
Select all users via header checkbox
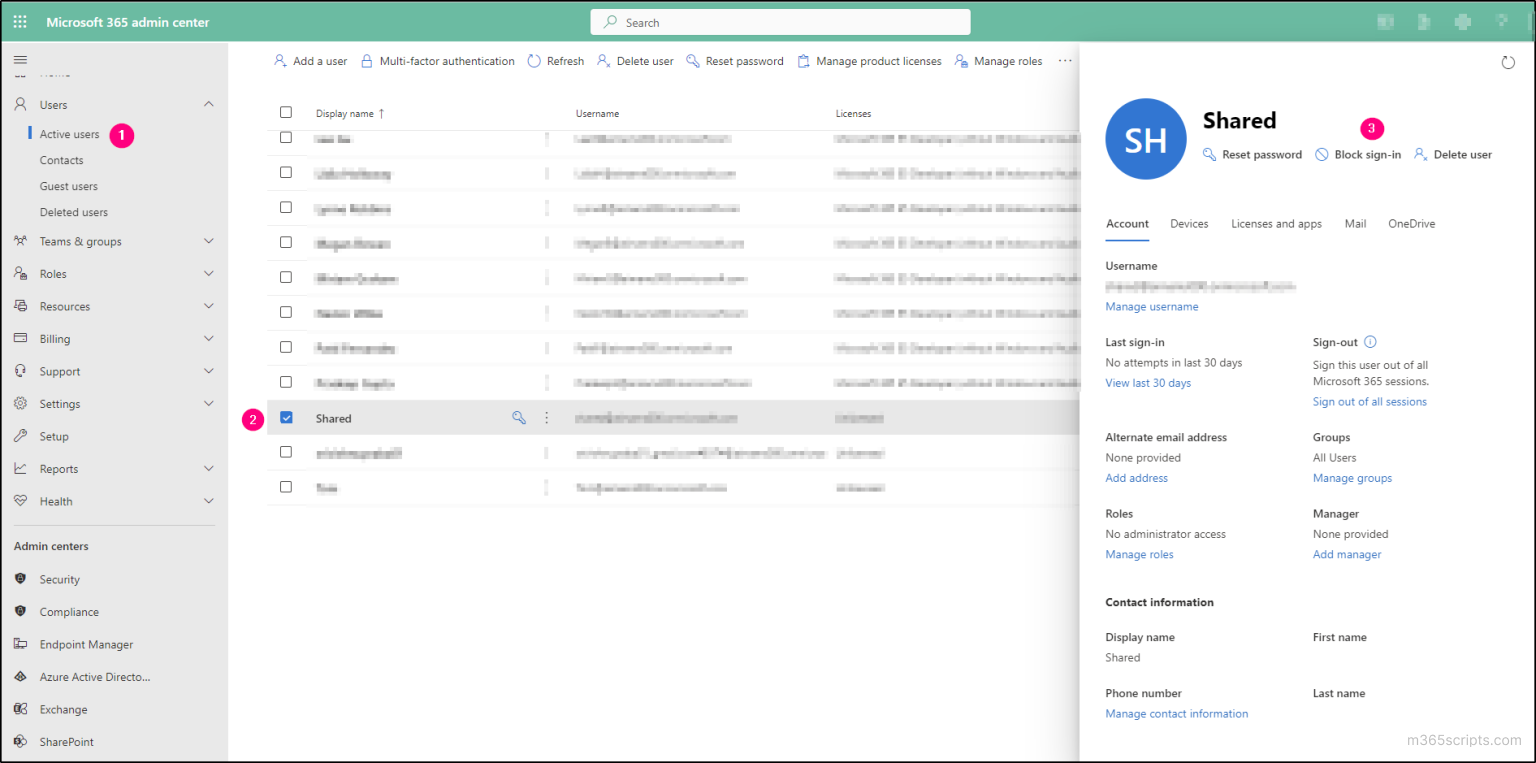[x=286, y=112]
